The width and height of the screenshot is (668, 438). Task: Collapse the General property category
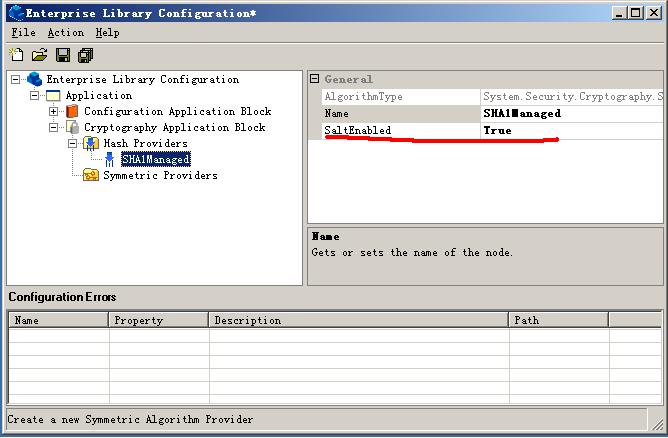[314, 79]
